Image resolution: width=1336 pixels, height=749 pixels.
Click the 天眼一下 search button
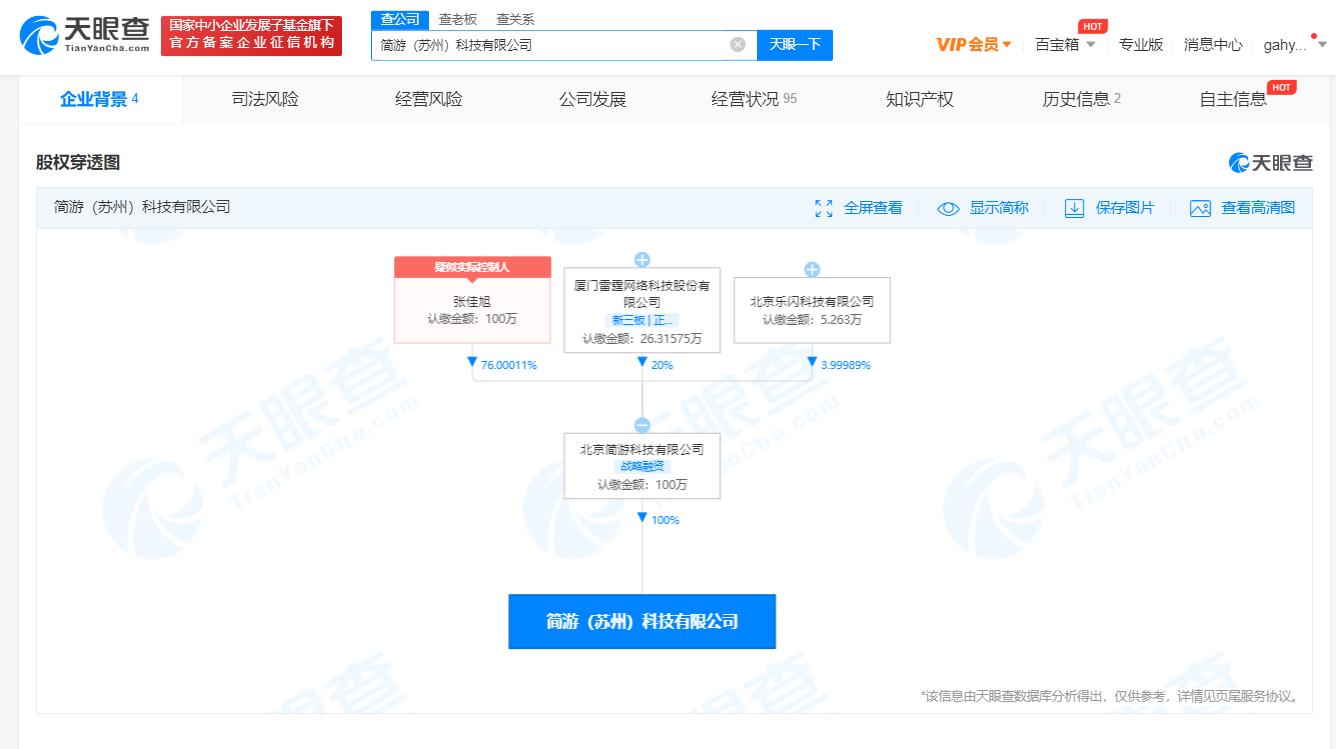(x=795, y=44)
